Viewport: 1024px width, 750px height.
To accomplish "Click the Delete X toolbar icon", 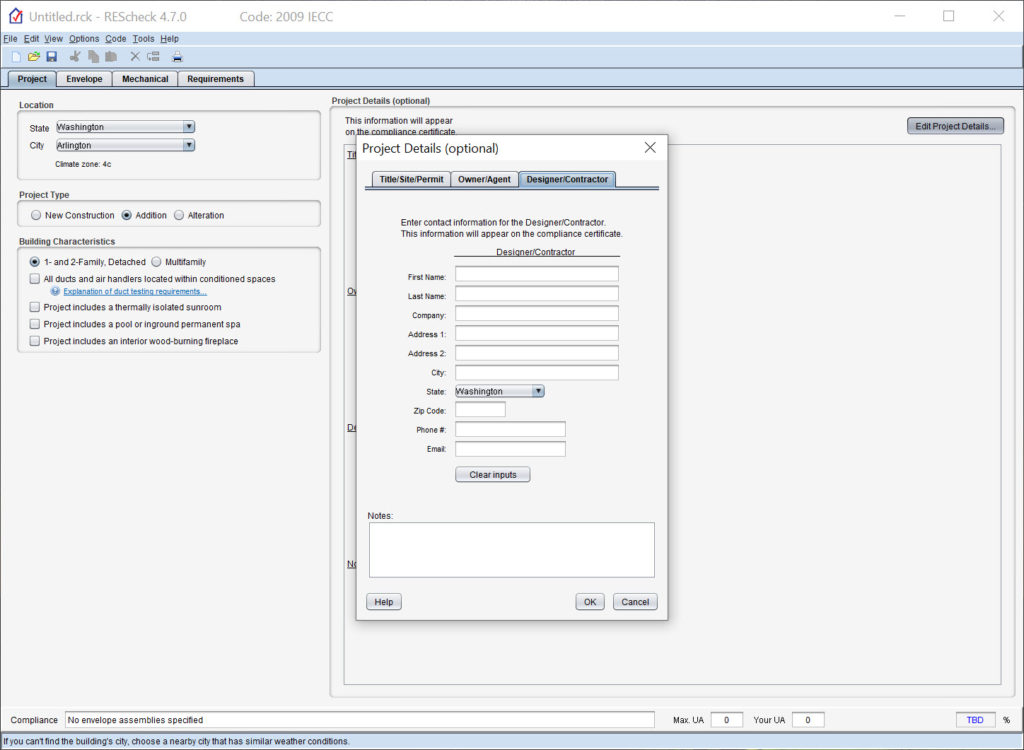I will 135,57.
